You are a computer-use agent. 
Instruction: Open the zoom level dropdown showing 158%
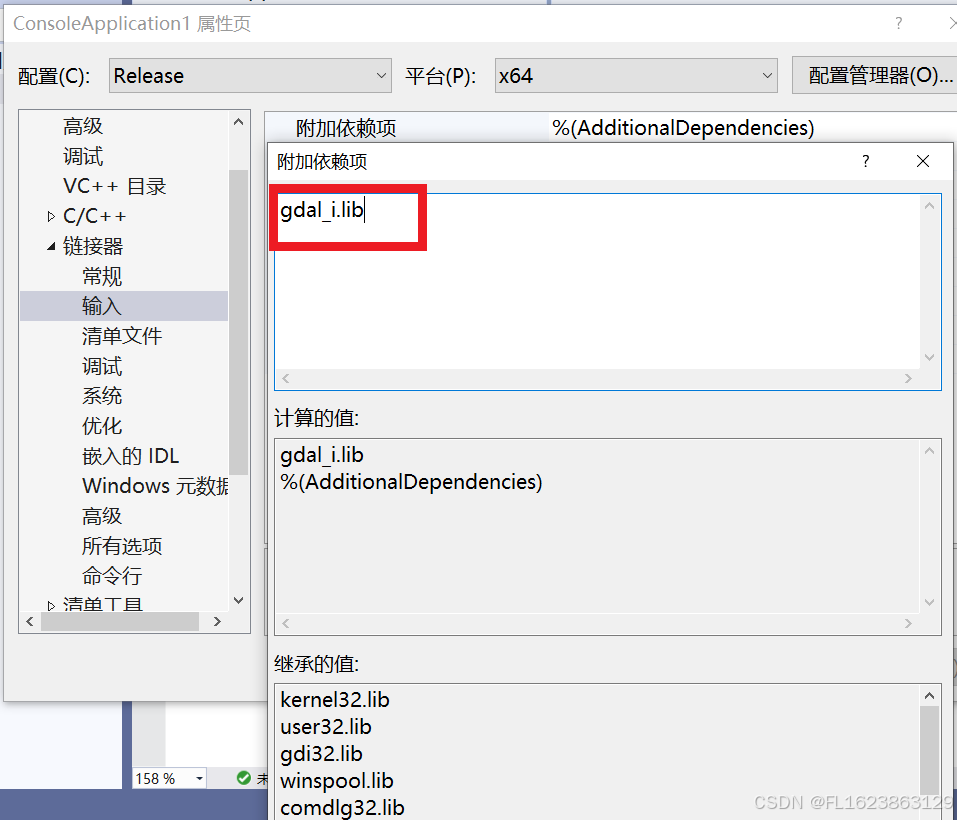point(197,778)
